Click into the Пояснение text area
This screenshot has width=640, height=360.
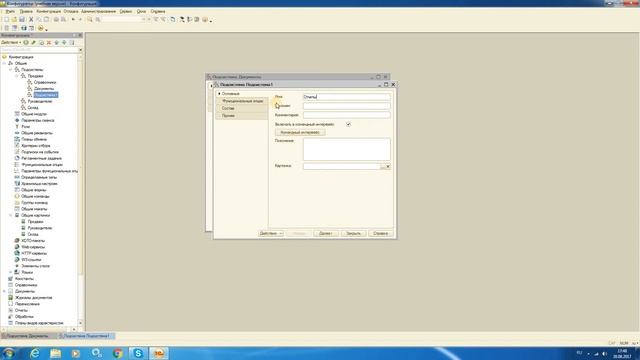[x=347, y=149]
